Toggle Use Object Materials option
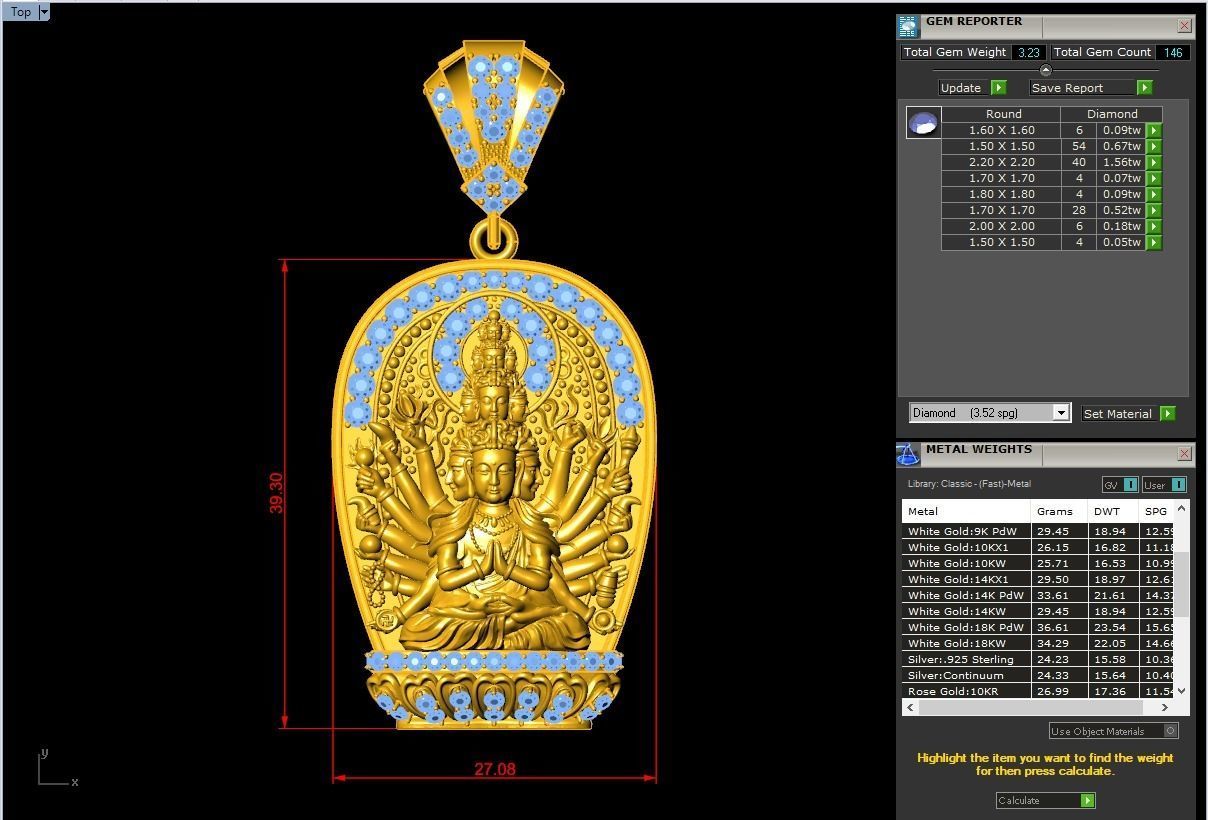Viewport: 1208px width, 820px height. pyautogui.click(x=1171, y=731)
